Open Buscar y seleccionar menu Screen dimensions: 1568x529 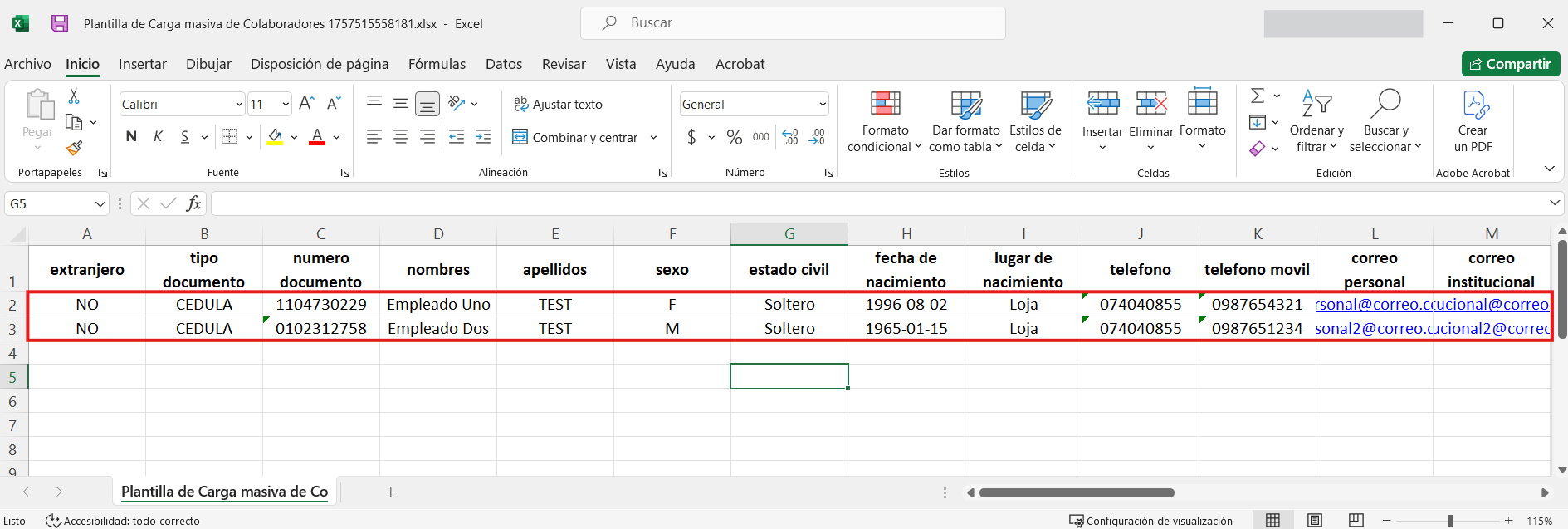[1385, 121]
